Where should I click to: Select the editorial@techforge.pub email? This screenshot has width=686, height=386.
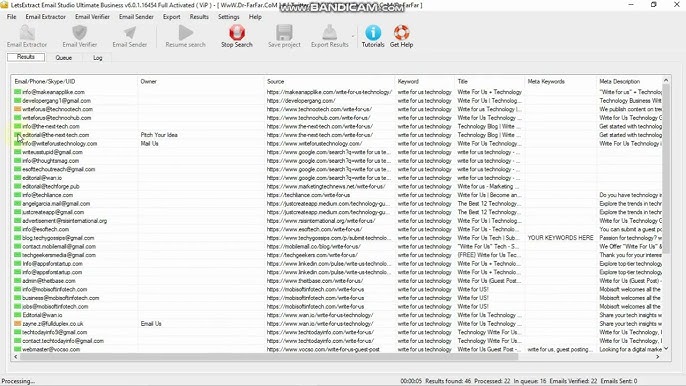(51, 186)
